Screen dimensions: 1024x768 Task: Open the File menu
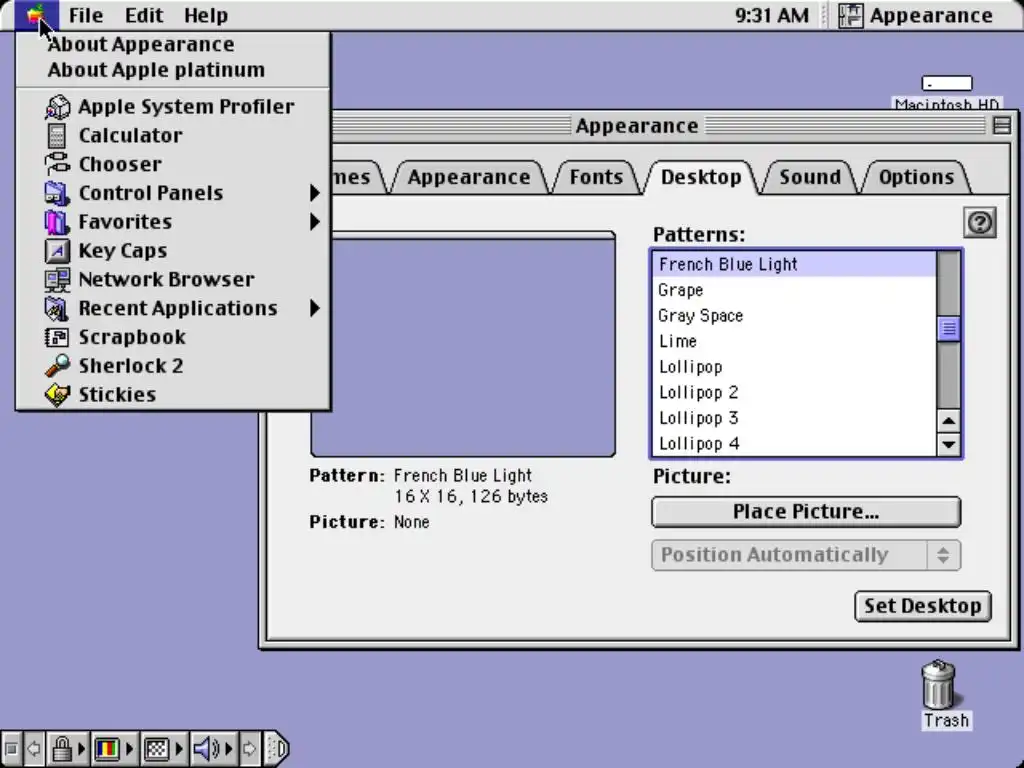pos(86,15)
